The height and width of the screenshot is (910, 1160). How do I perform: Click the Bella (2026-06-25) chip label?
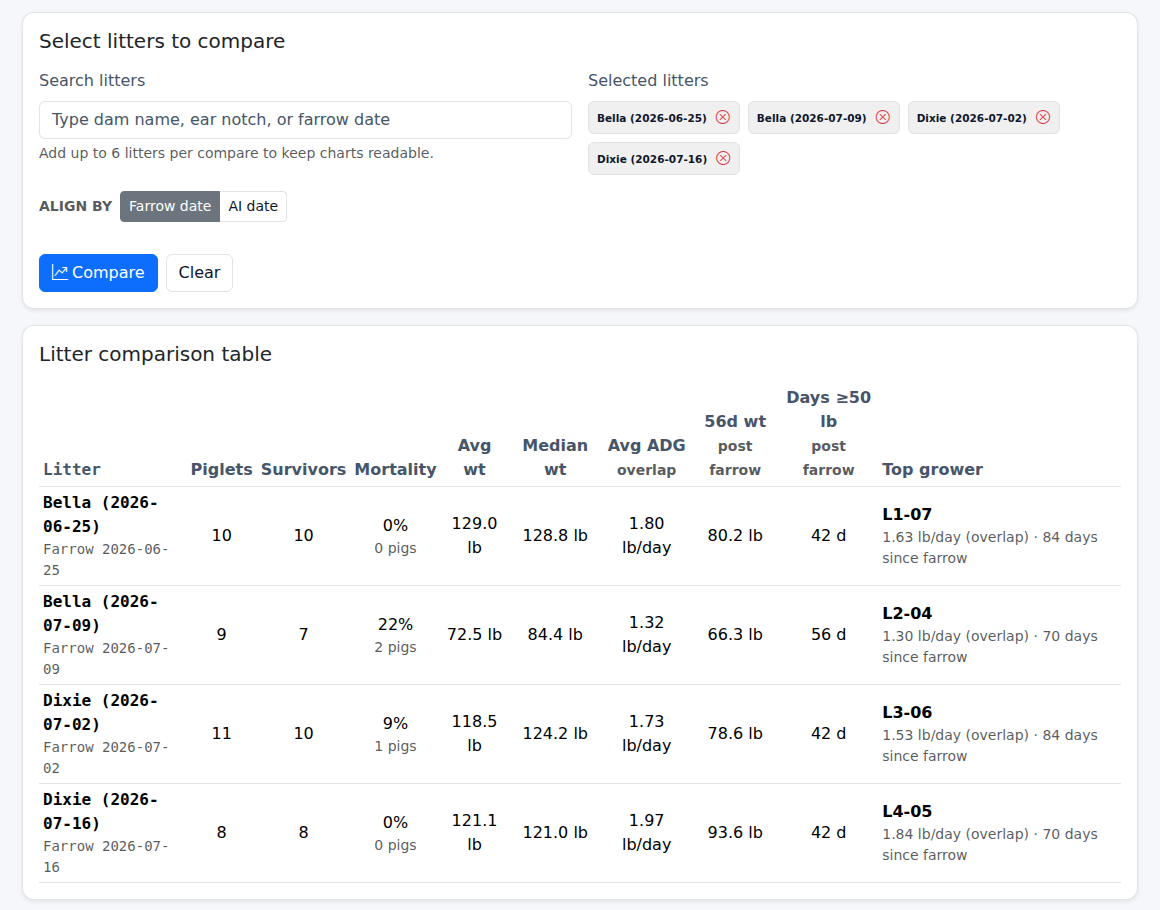pyautogui.click(x=651, y=118)
